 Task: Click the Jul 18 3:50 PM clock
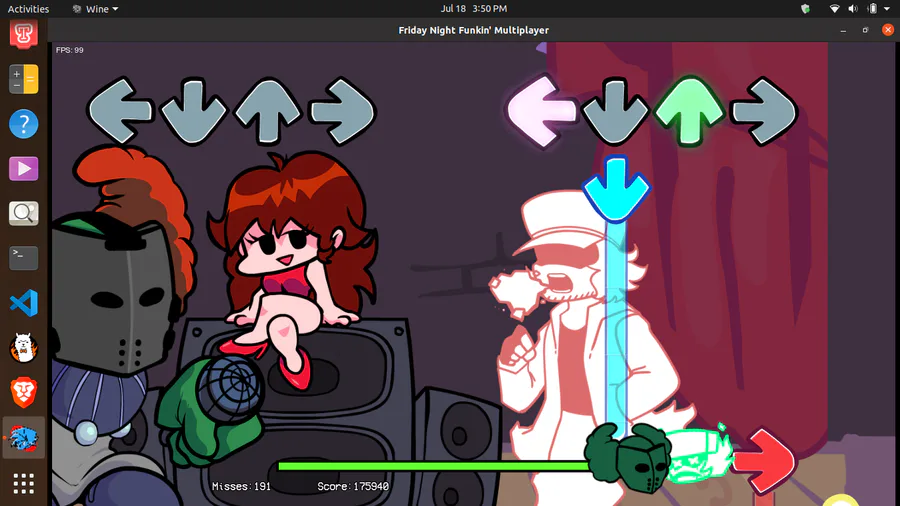tap(474, 9)
